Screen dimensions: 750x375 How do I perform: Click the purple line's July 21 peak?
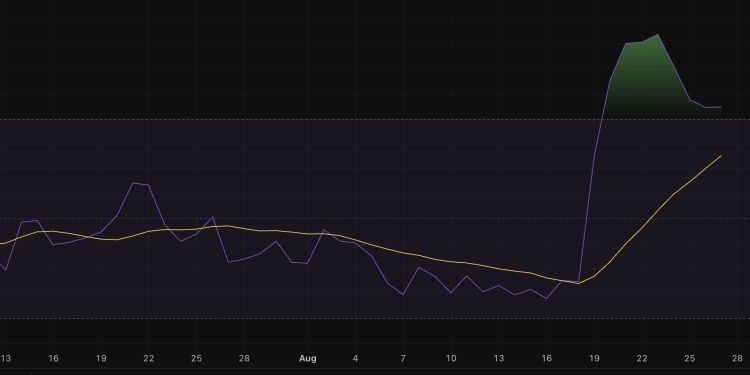point(133,183)
